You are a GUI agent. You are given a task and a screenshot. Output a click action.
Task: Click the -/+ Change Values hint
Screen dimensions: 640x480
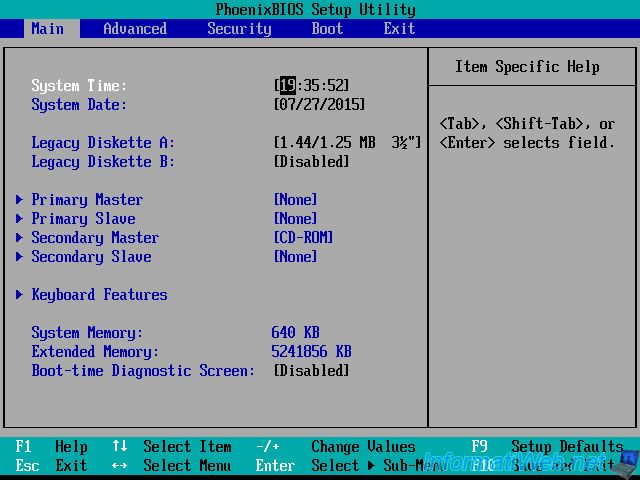click(x=336, y=447)
